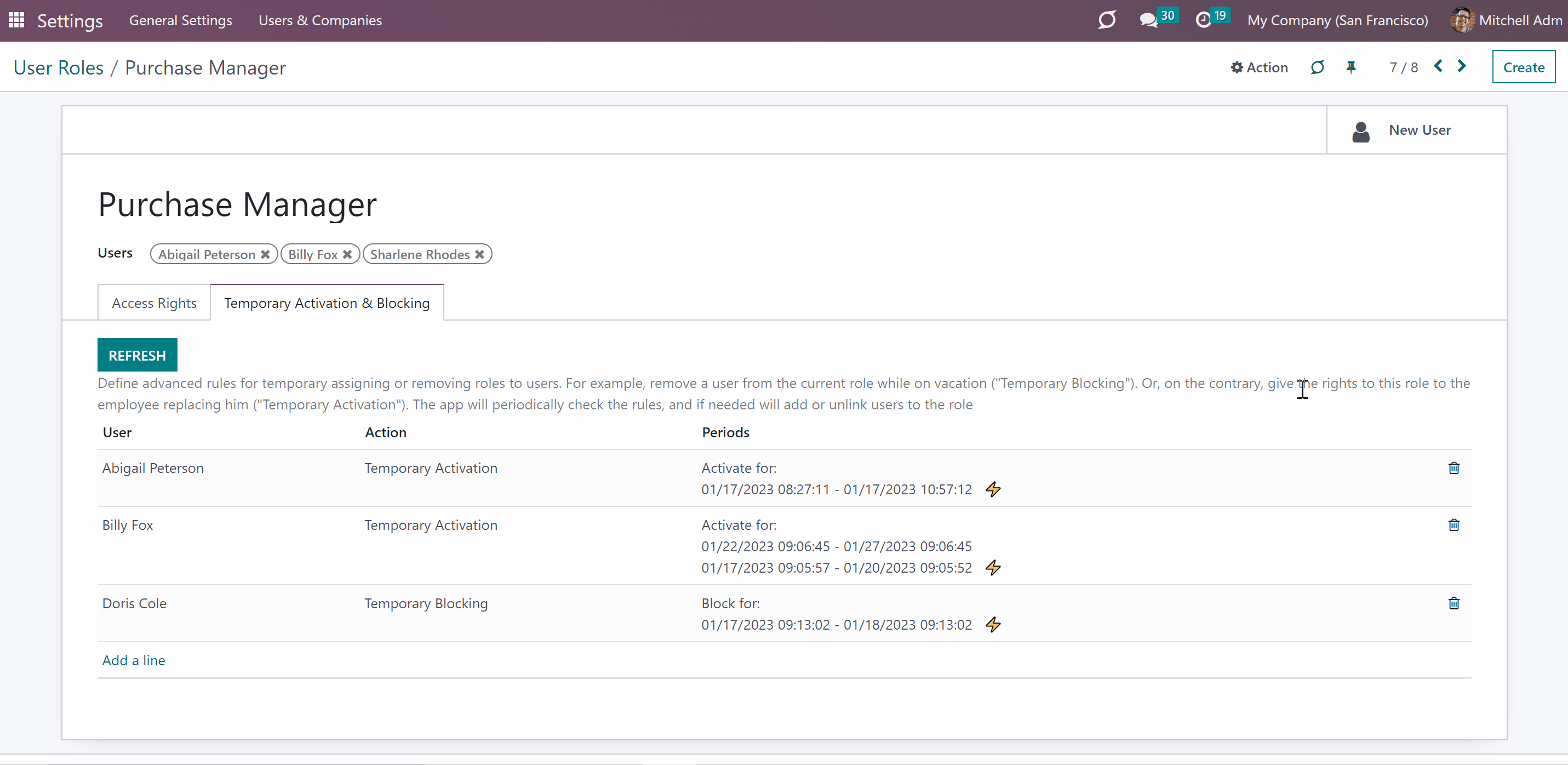Click the Billy Fox user cell
The height and width of the screenshot is (765, 1568).
click(x=128, y=526)
